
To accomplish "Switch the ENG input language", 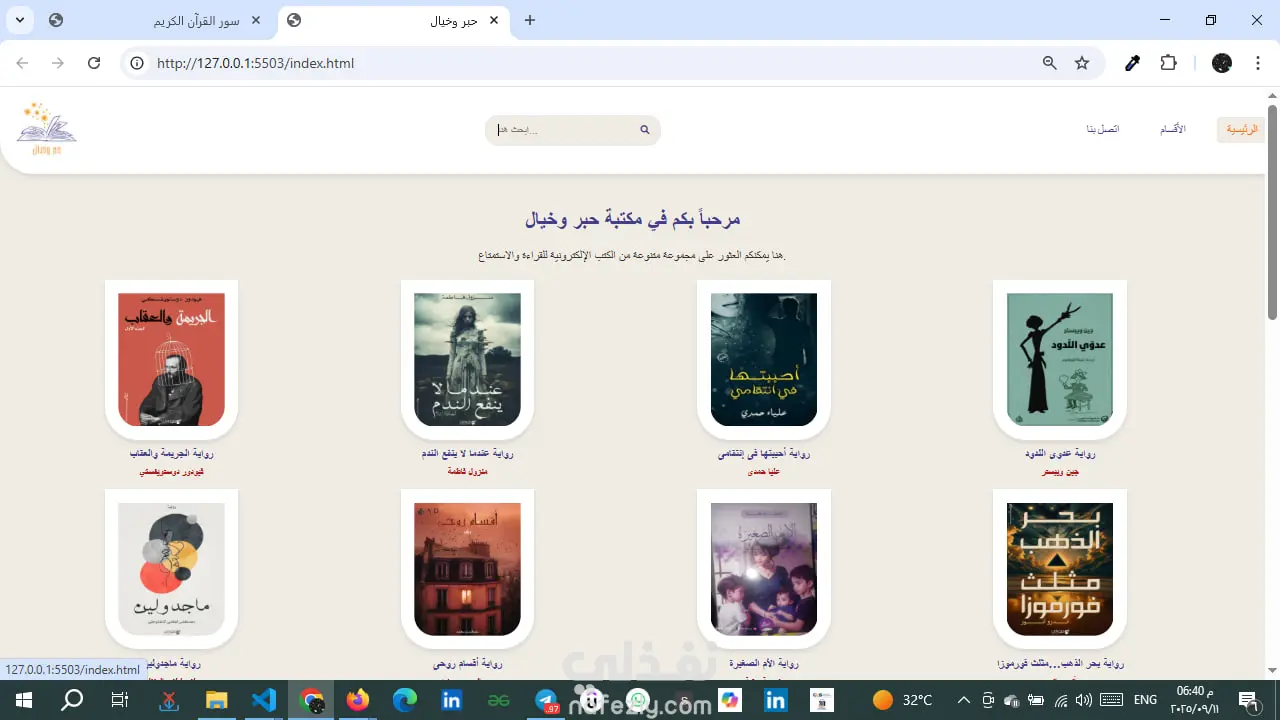I will pyautogui.click(x=1146, y=700).
